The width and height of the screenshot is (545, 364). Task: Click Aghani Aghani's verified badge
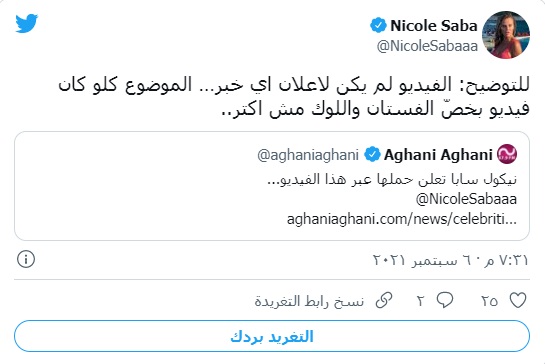(x=372, y=154)
